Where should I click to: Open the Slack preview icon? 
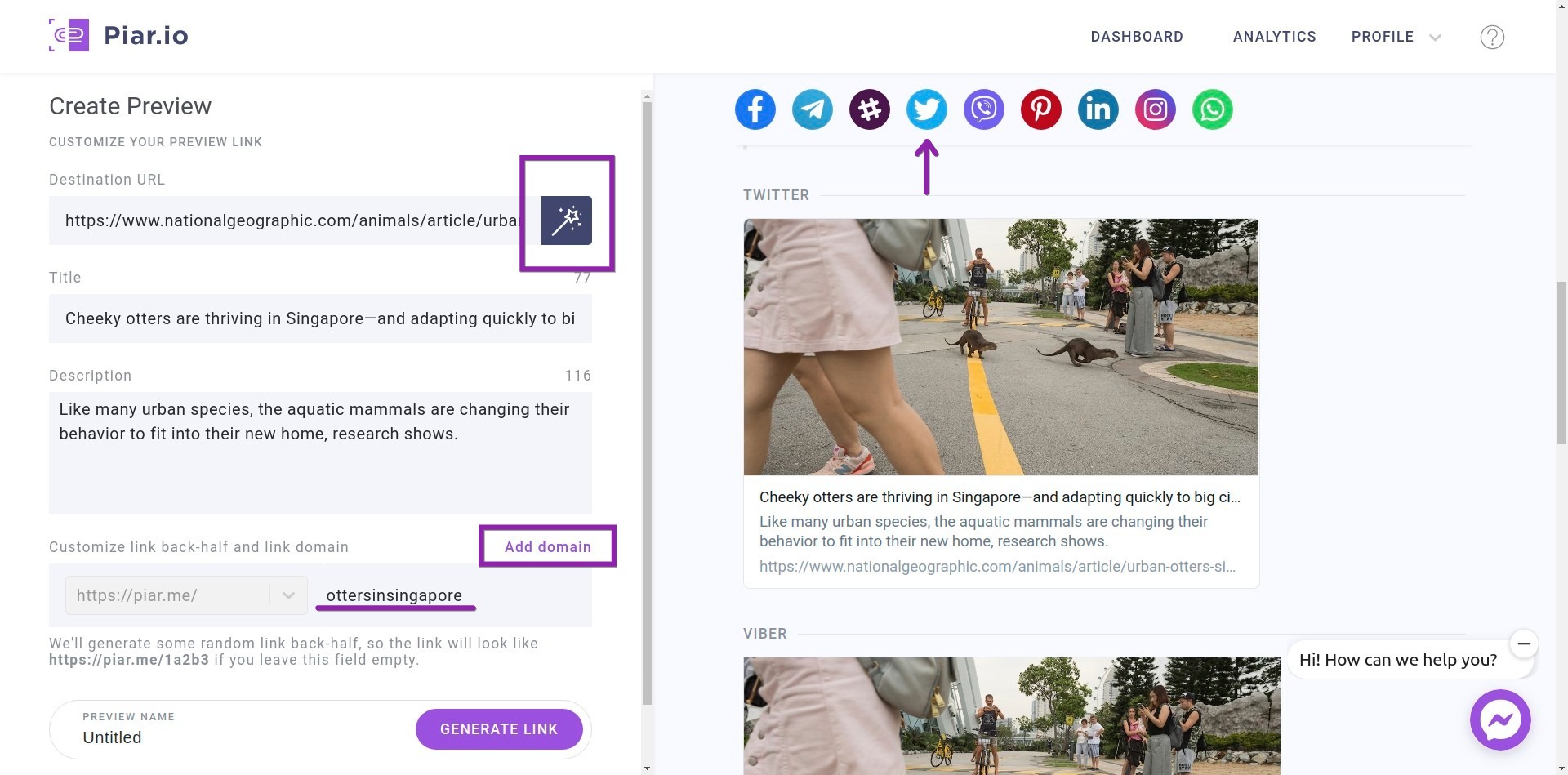[869, 109]
